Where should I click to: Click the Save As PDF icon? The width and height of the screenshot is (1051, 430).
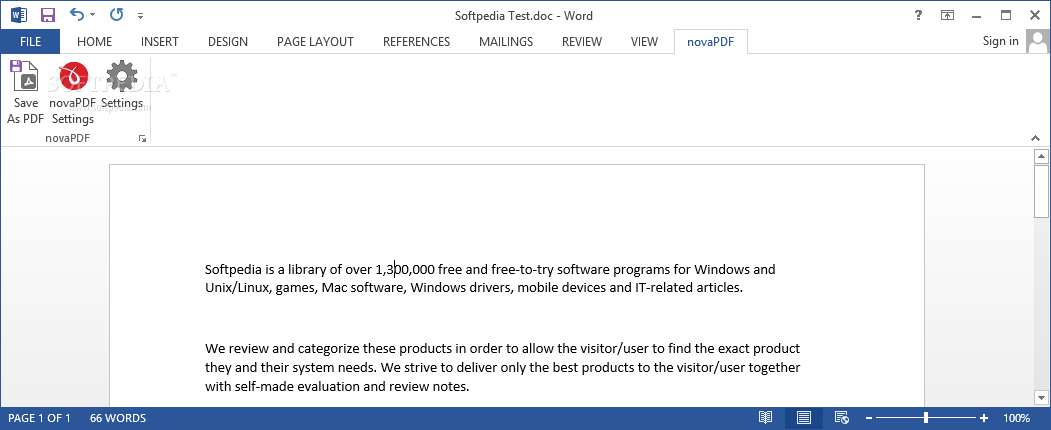[25, 75]
